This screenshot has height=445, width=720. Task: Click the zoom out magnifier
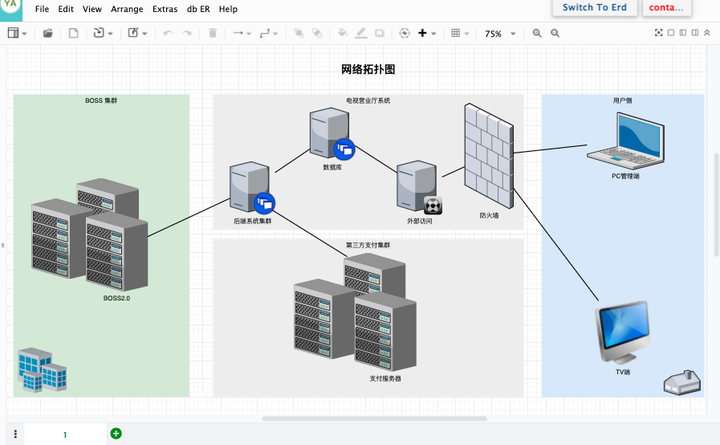pyautogui.click(x=555, y=33)
